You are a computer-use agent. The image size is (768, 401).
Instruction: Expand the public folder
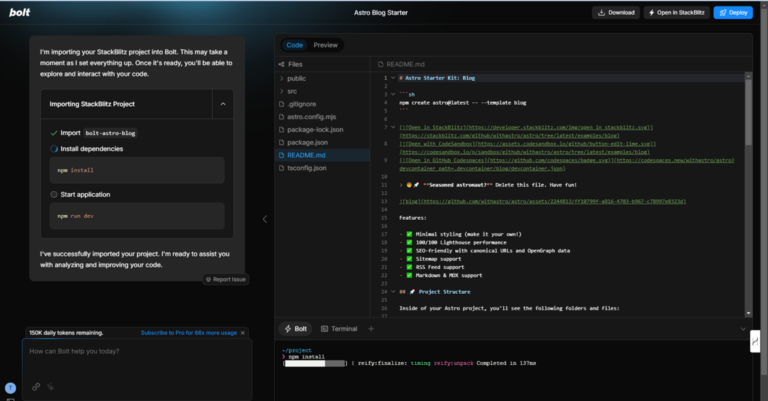pos(323,78)
